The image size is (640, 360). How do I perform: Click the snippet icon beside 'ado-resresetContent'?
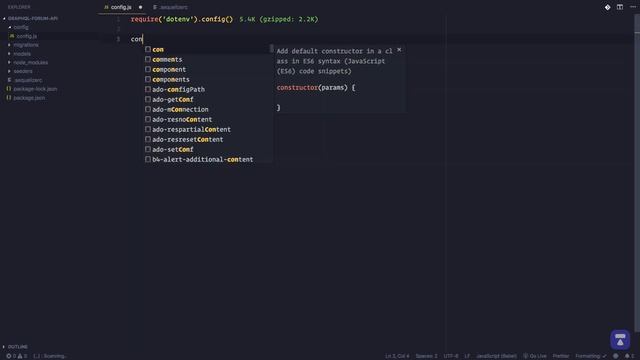[x=148, y=139]
